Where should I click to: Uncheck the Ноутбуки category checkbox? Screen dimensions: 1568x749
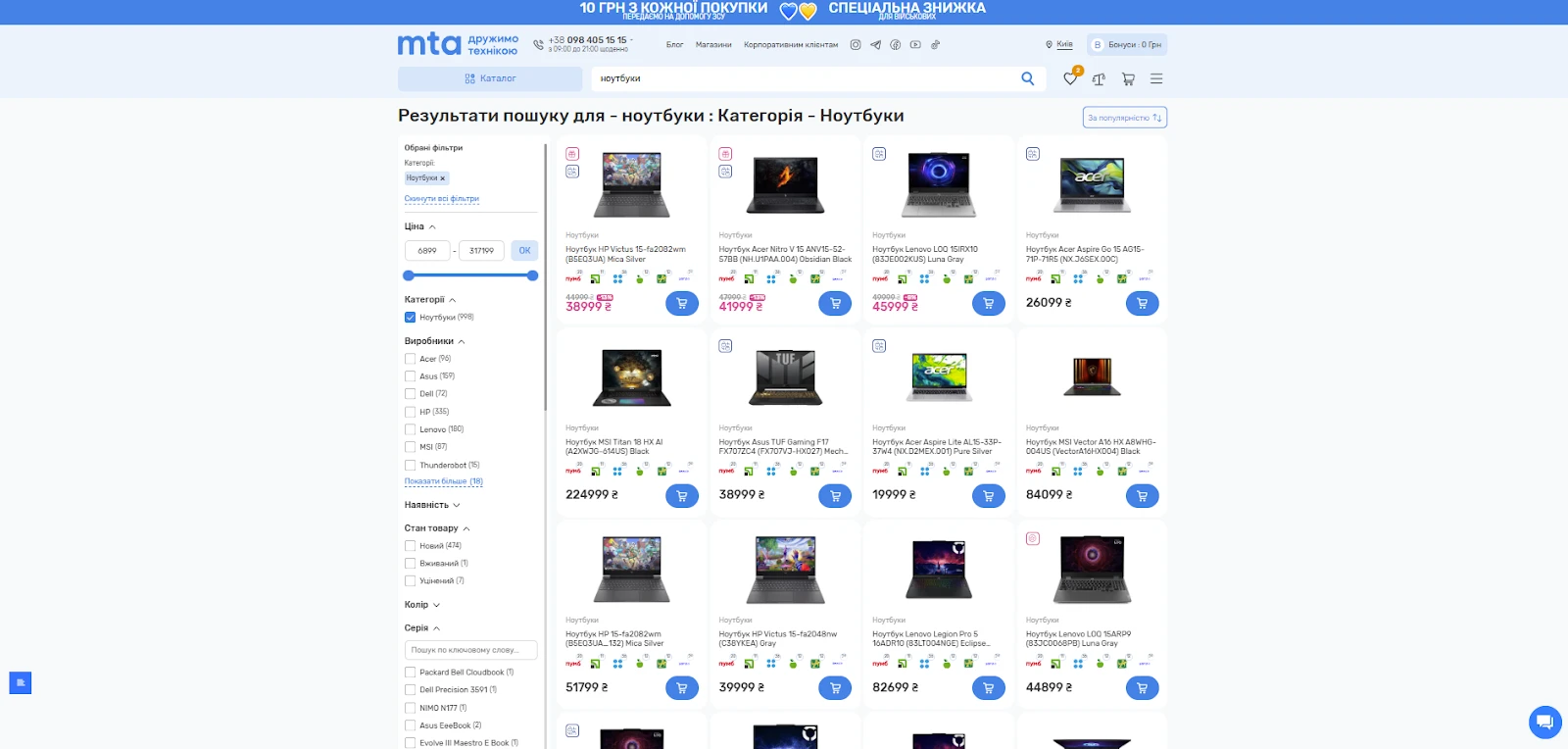click(411, 318)
